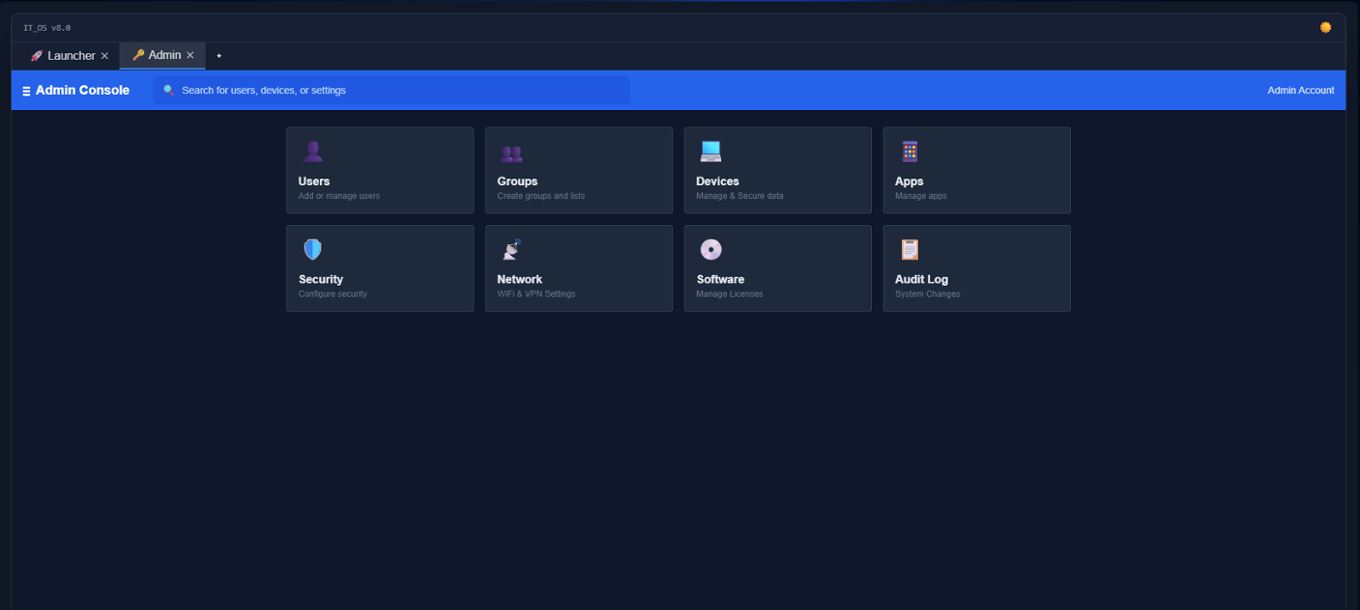The image size is (1360, 610).
Task: Open the Devices laptop icon
Action: click(710, 151)
